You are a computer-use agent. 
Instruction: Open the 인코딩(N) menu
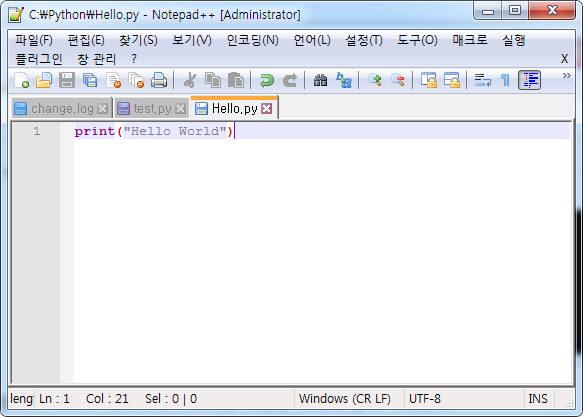[x=252, y=40]
